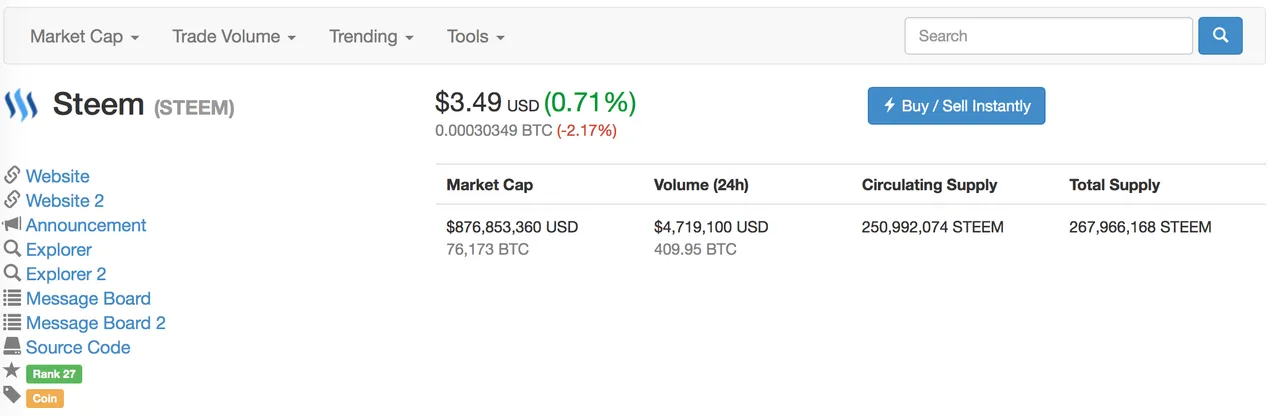The width and height of the screenshot is (1280, 416).
Task: Open the Tools menu
Action: [475, 36]
